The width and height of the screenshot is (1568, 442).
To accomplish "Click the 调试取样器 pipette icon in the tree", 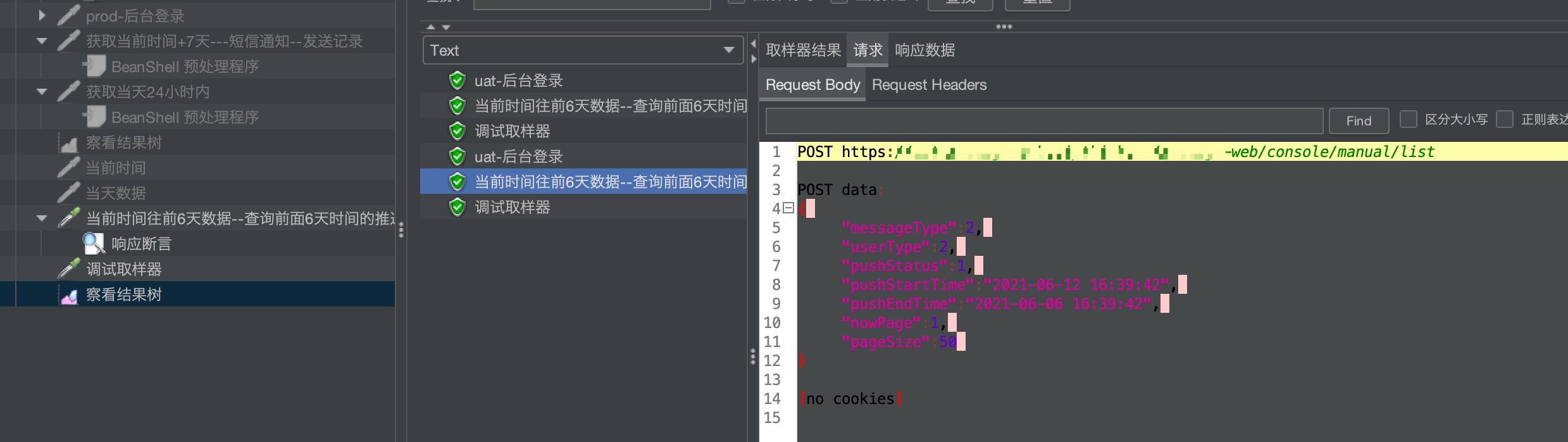I will [68, 268].
